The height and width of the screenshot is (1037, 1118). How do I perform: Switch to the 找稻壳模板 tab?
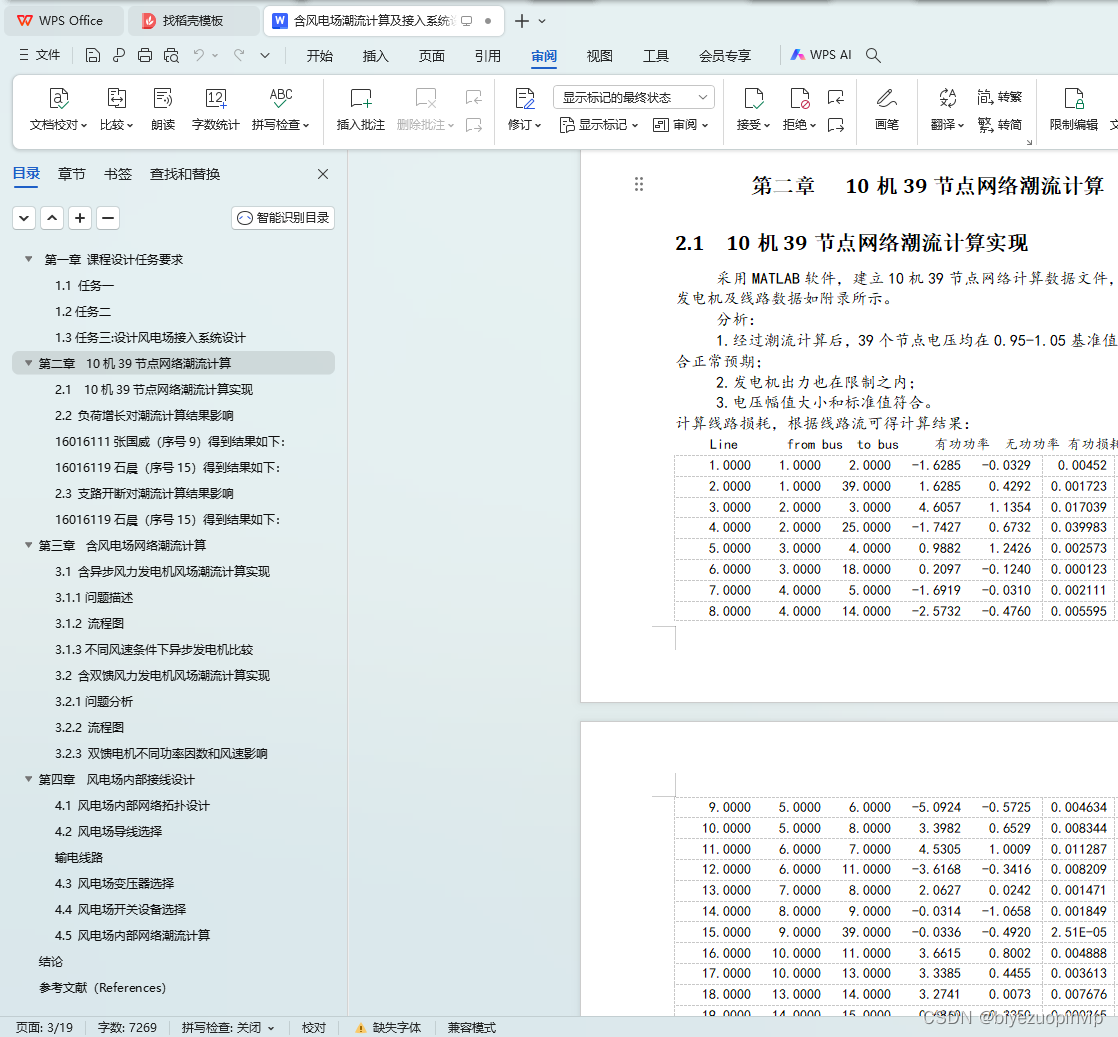tap(193, 21)
